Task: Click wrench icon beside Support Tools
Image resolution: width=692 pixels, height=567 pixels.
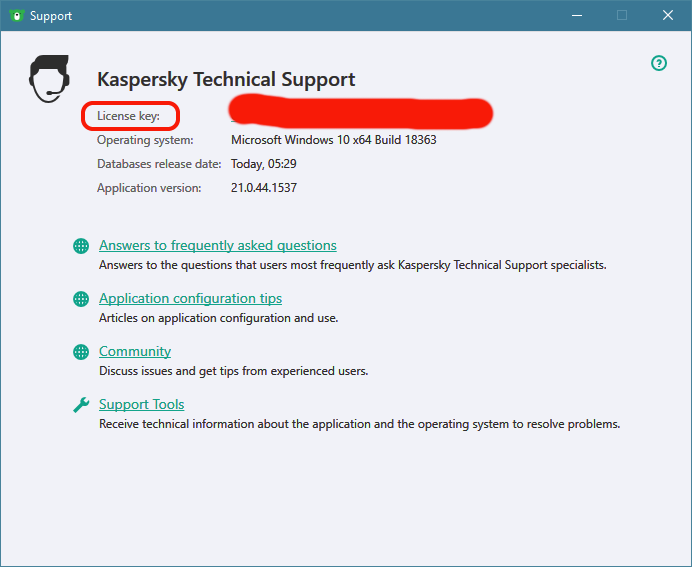Action: pyautogui.click(x=81, y=405)
